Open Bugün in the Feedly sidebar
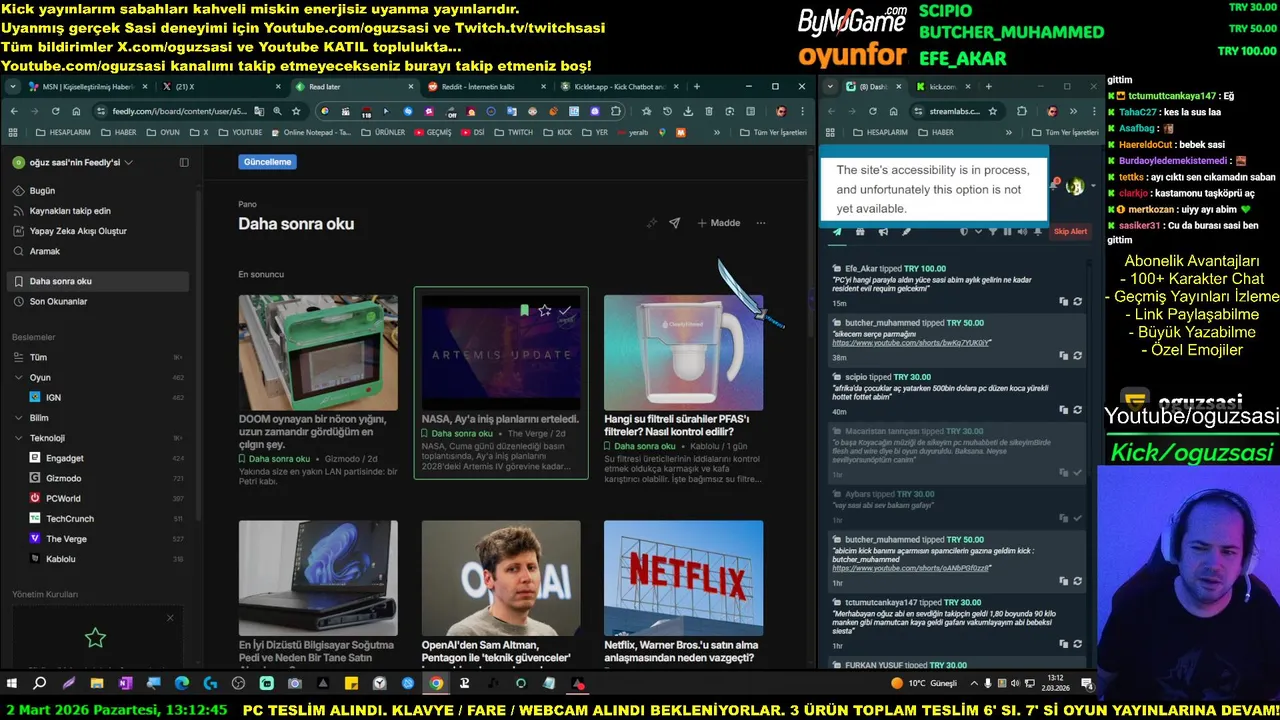Viewport: 1280px width, 720px height. 42,190
